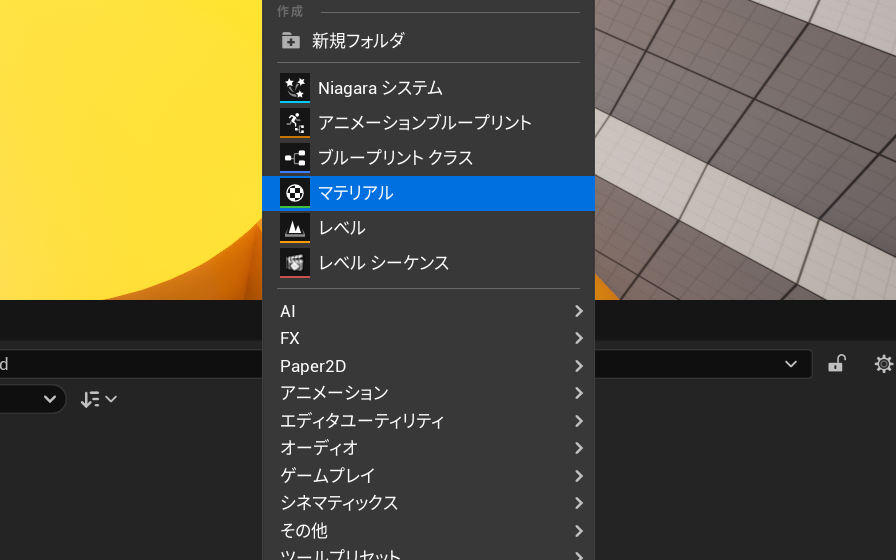896x560 pixels.
Task: Choose the レベル シーケンス menu label
Action: point(383,263)
